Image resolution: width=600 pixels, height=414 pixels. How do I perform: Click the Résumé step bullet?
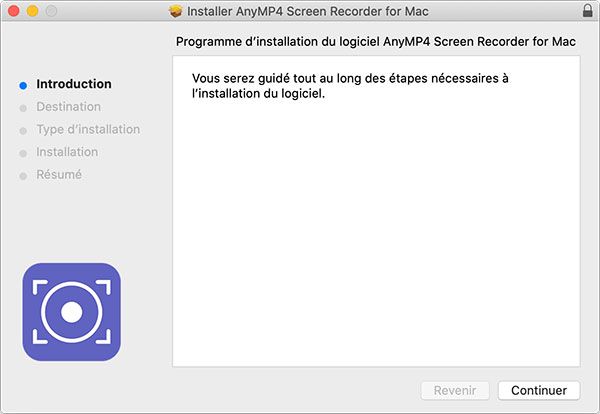point(23,176)
